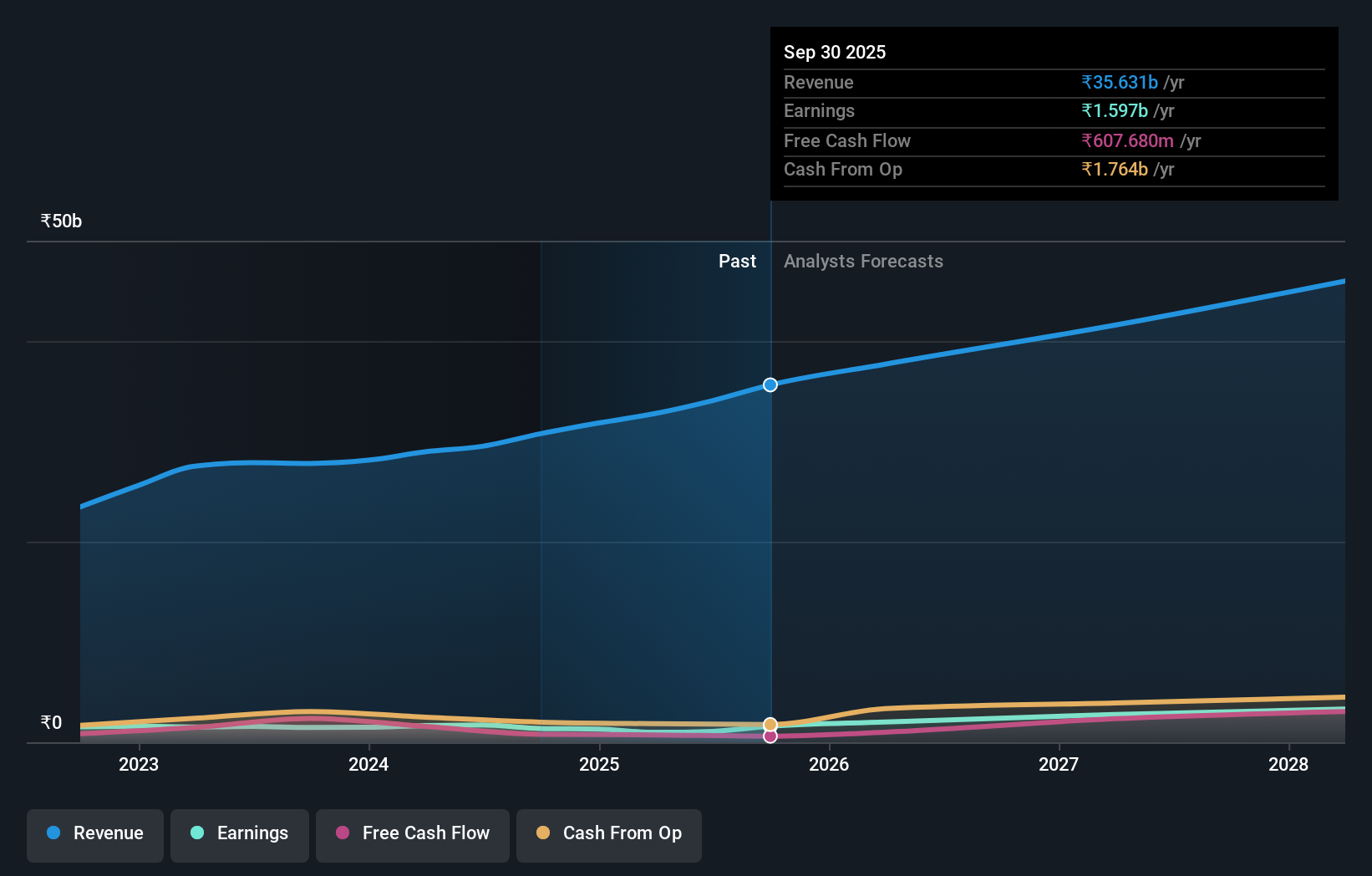Click the Free Cash Flow legend button
This screenshot has width=1372, height=876.
412,834
